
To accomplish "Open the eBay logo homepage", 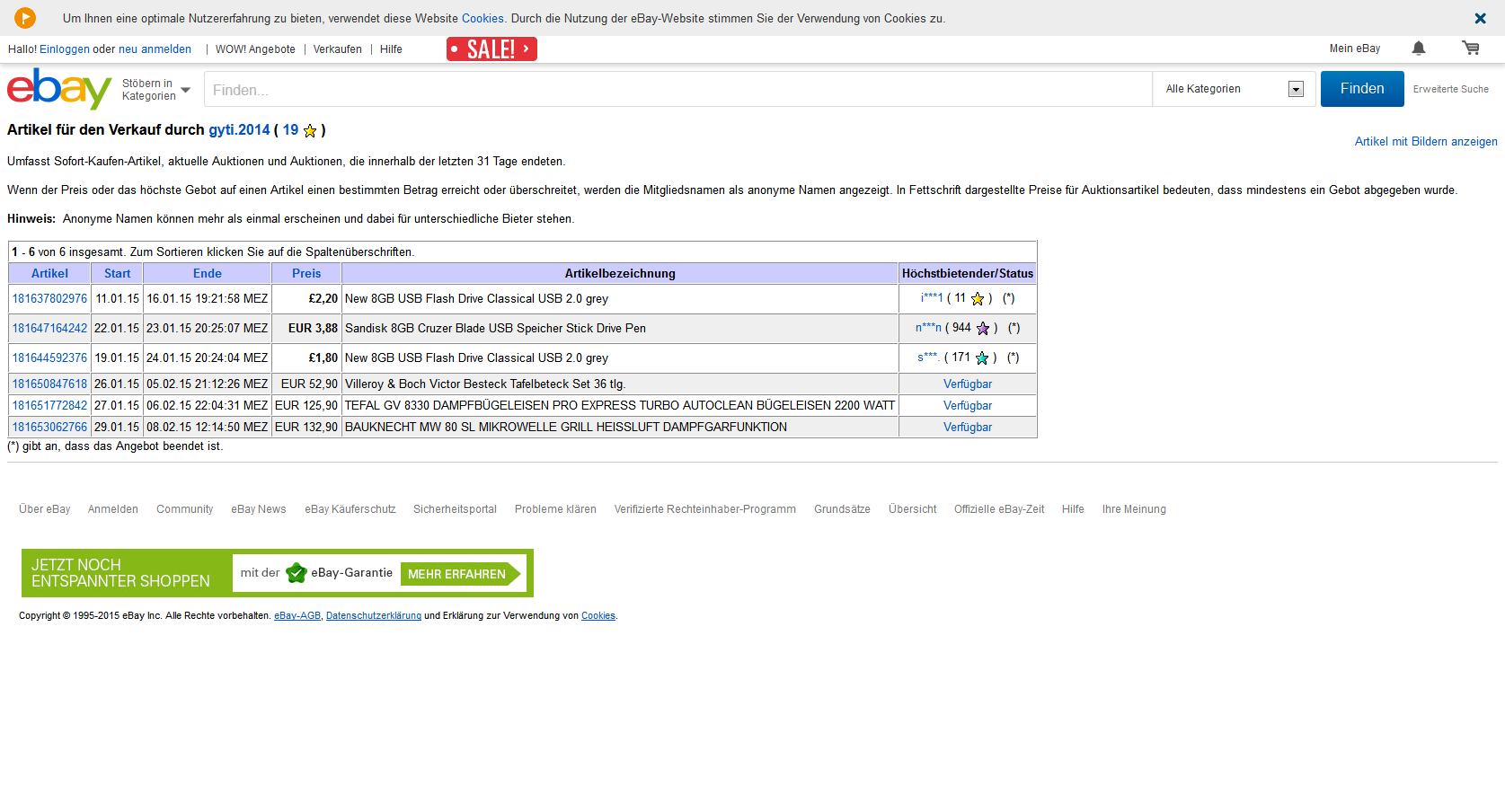I will tap(59, 88).
